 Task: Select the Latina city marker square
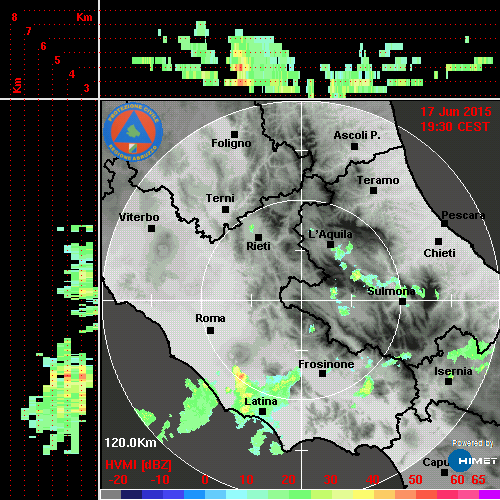tap(262, 412)
